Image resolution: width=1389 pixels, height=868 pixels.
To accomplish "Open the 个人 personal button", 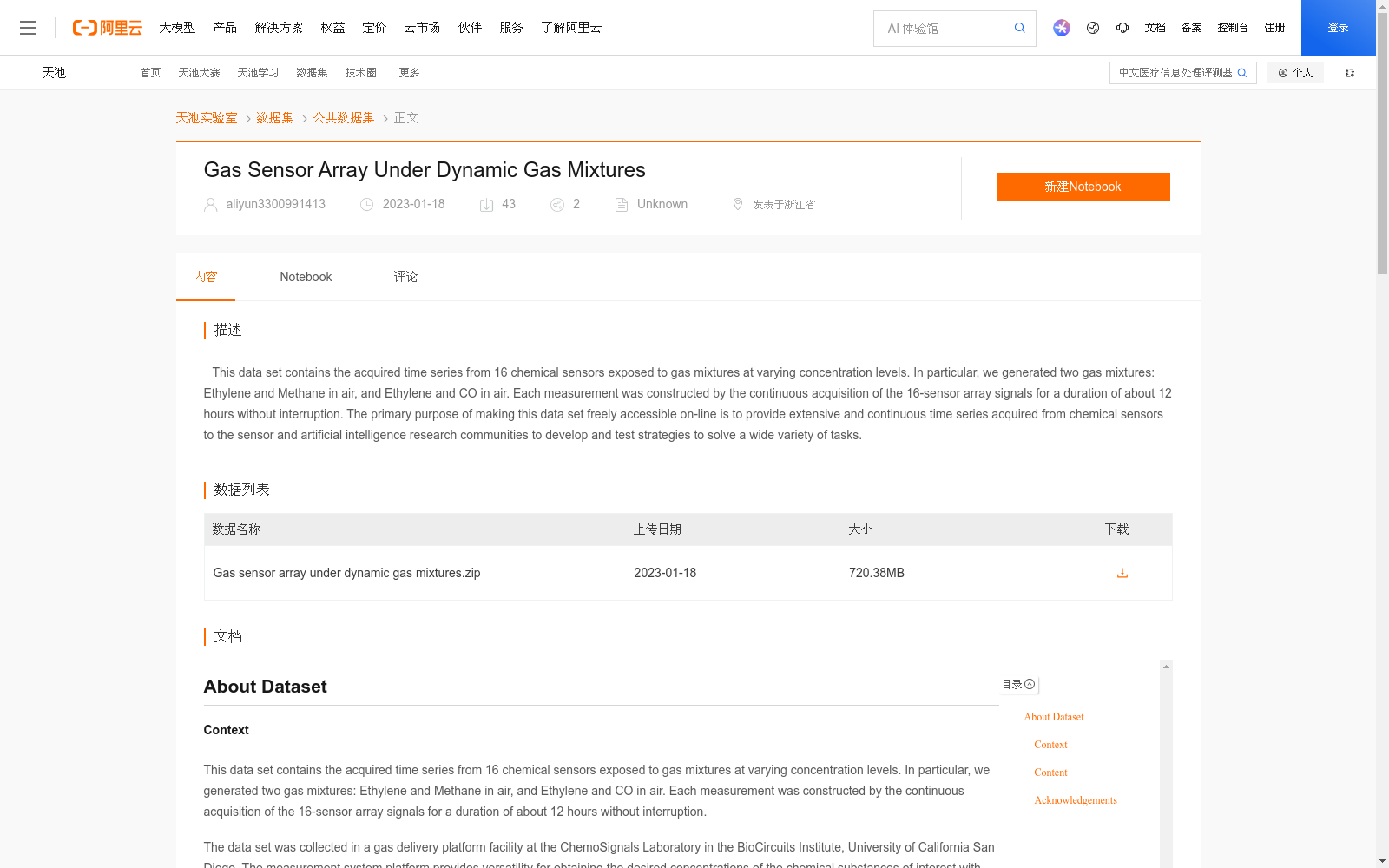I will (x=1295, y=73).
